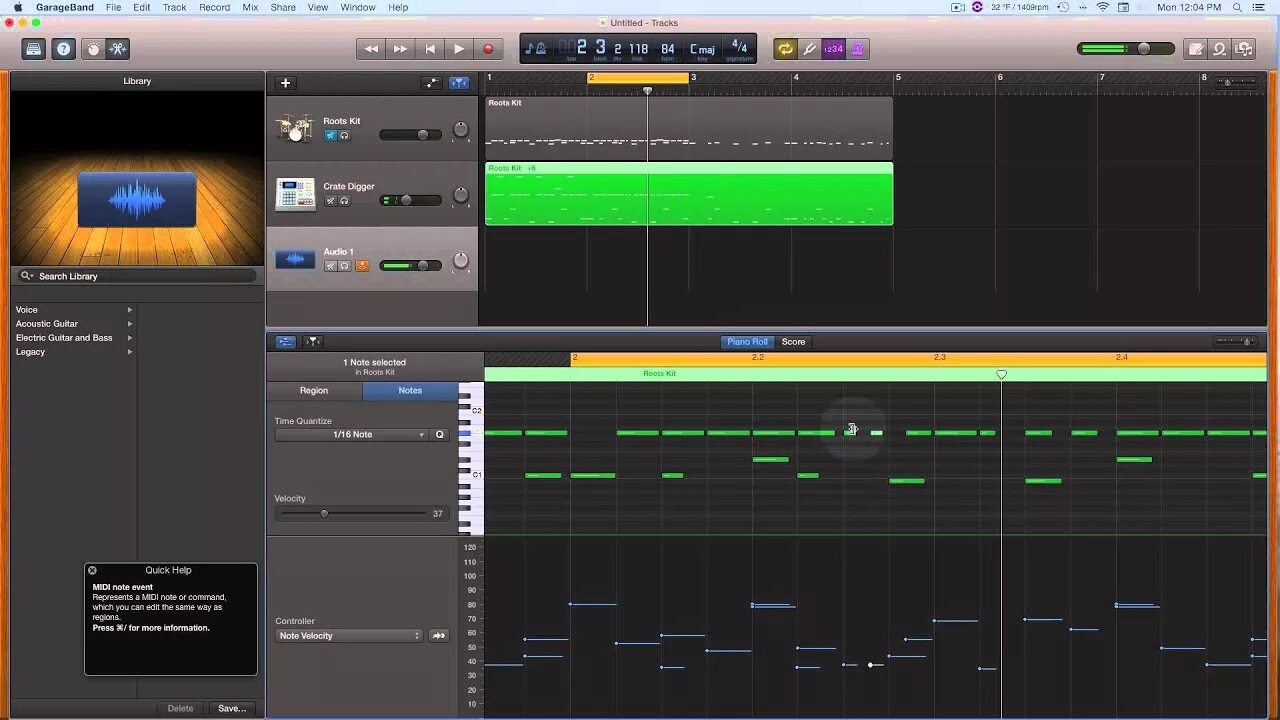Open the Note Velocity controller dropdown
1280x720 pixels.
(x=349, y=636)
